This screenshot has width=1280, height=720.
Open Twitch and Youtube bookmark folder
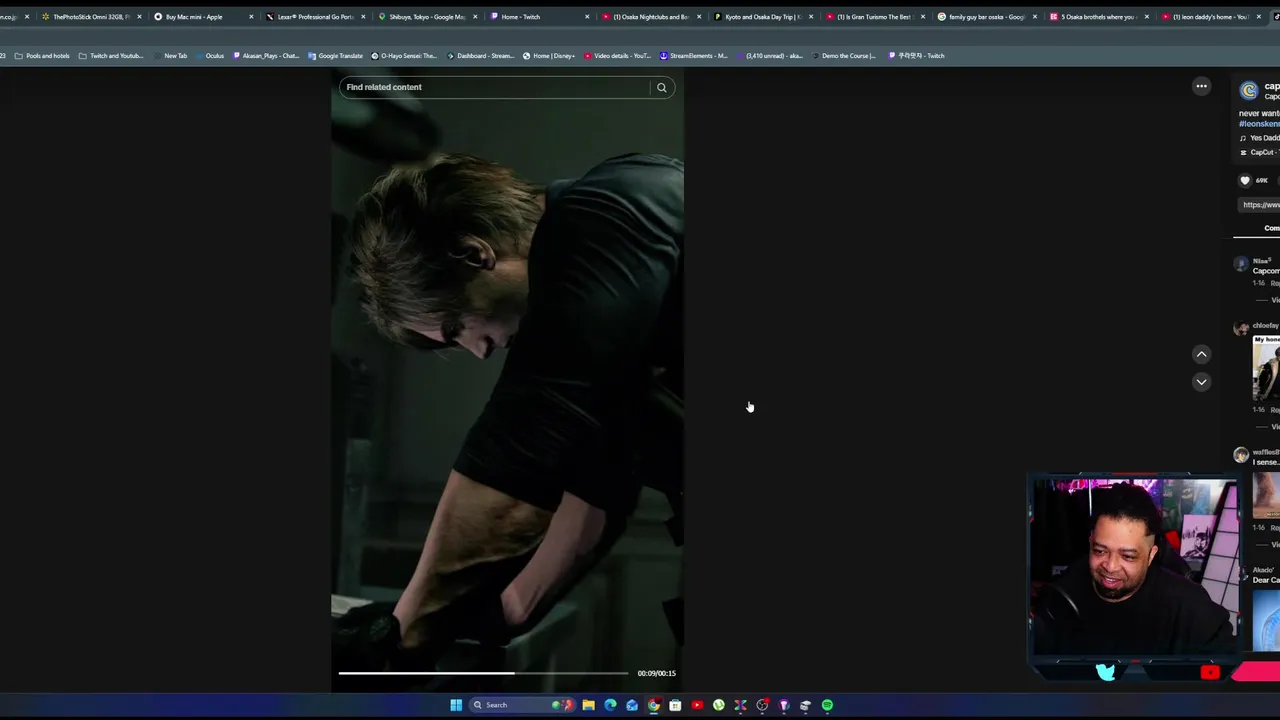111,56
